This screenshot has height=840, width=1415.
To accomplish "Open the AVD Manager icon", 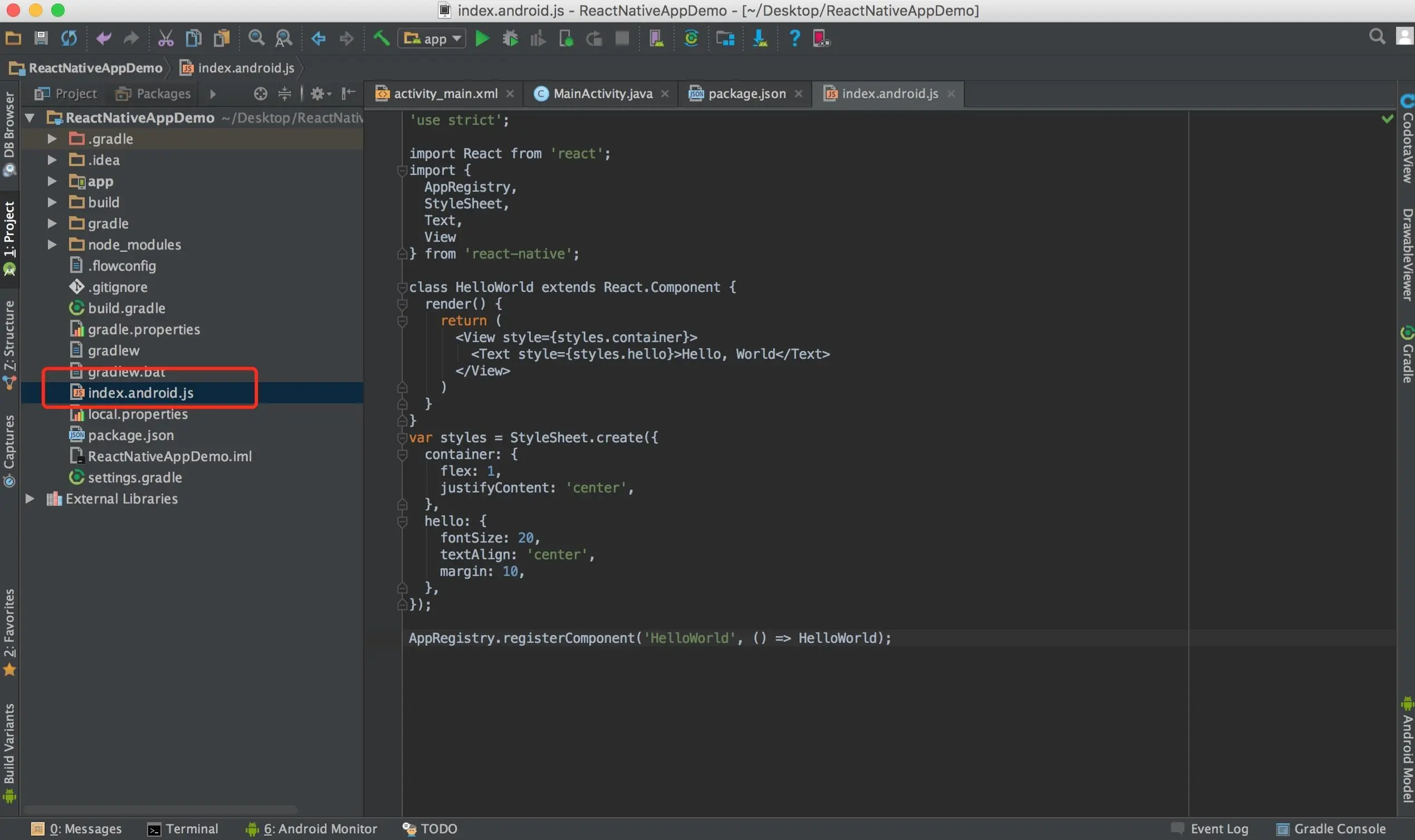I will click(x=657, y=38).
